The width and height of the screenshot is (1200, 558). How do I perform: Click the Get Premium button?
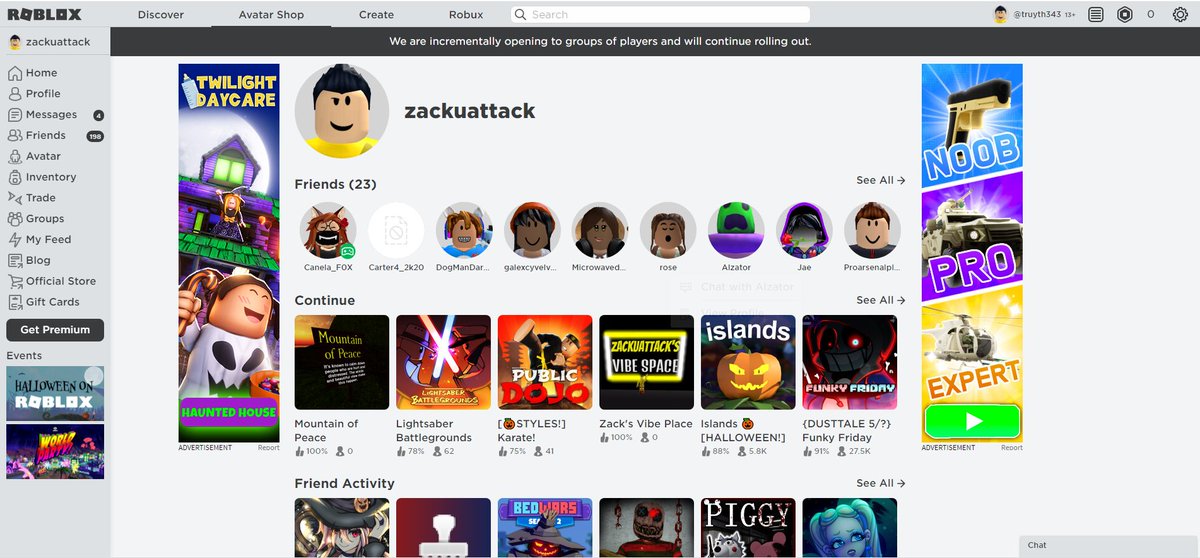click(55, 330)
